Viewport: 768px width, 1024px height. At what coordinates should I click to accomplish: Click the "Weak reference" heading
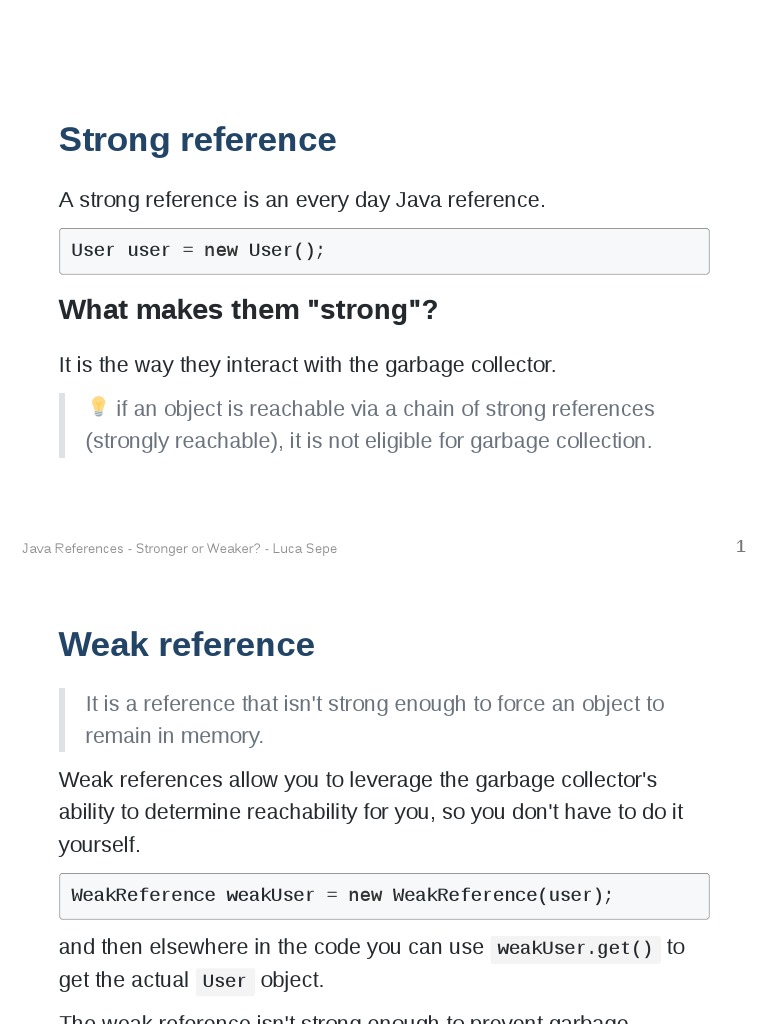pyautogui.click(x=186, y=645)
